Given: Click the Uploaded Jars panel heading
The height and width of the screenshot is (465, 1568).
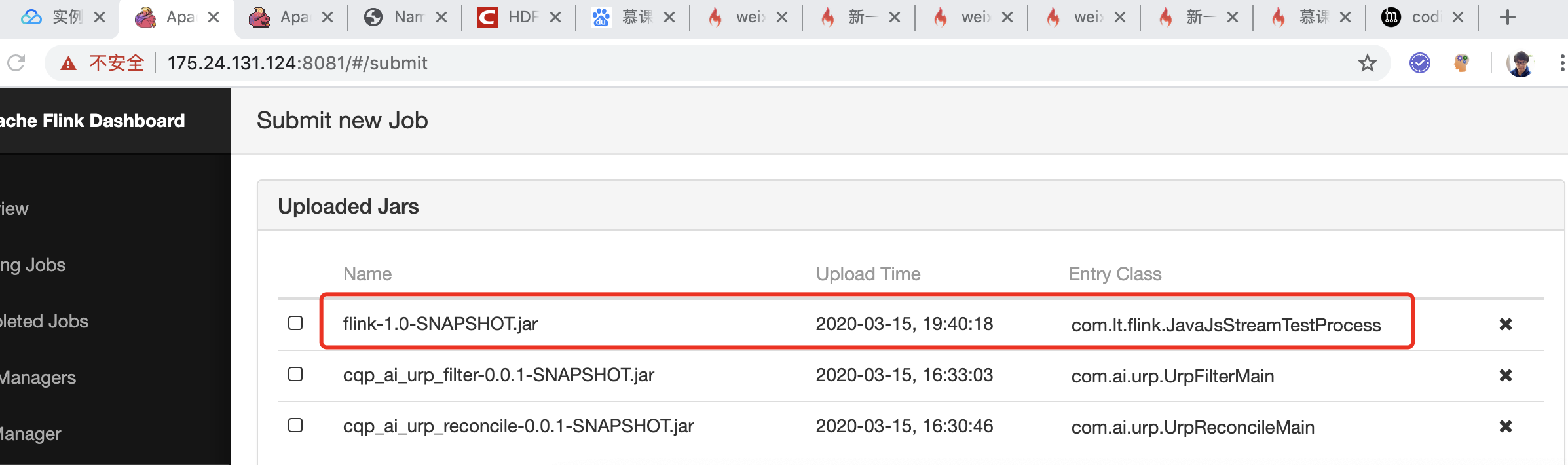Looking at the screenshot, I should (348, 206).
